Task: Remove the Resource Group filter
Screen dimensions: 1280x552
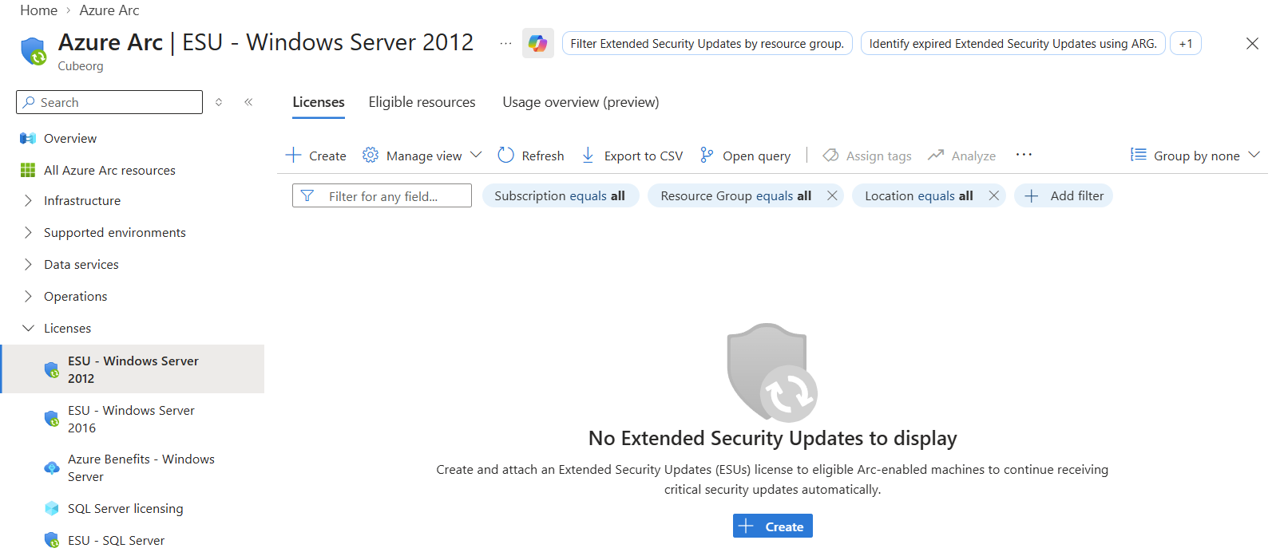Action: [x=832, y=196]
